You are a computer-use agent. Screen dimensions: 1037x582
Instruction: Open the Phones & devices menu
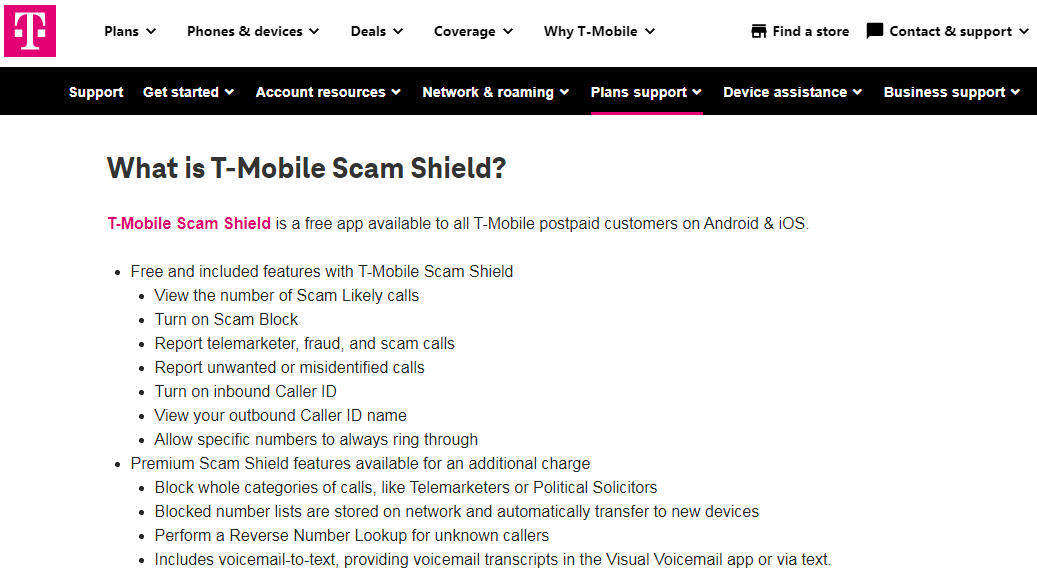pyautogui.click(x=252, y=31)
